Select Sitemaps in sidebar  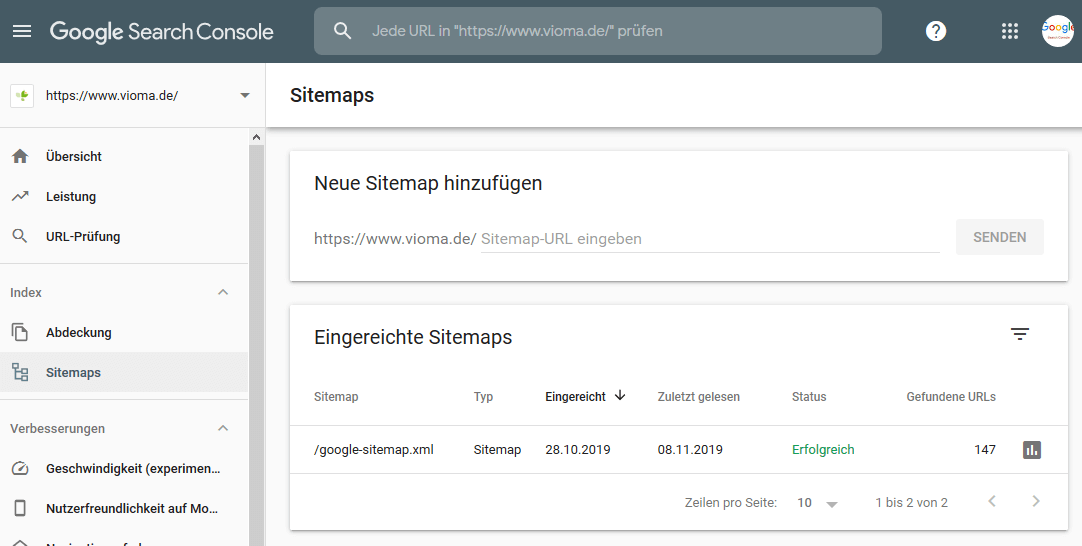tap(124, 373)
